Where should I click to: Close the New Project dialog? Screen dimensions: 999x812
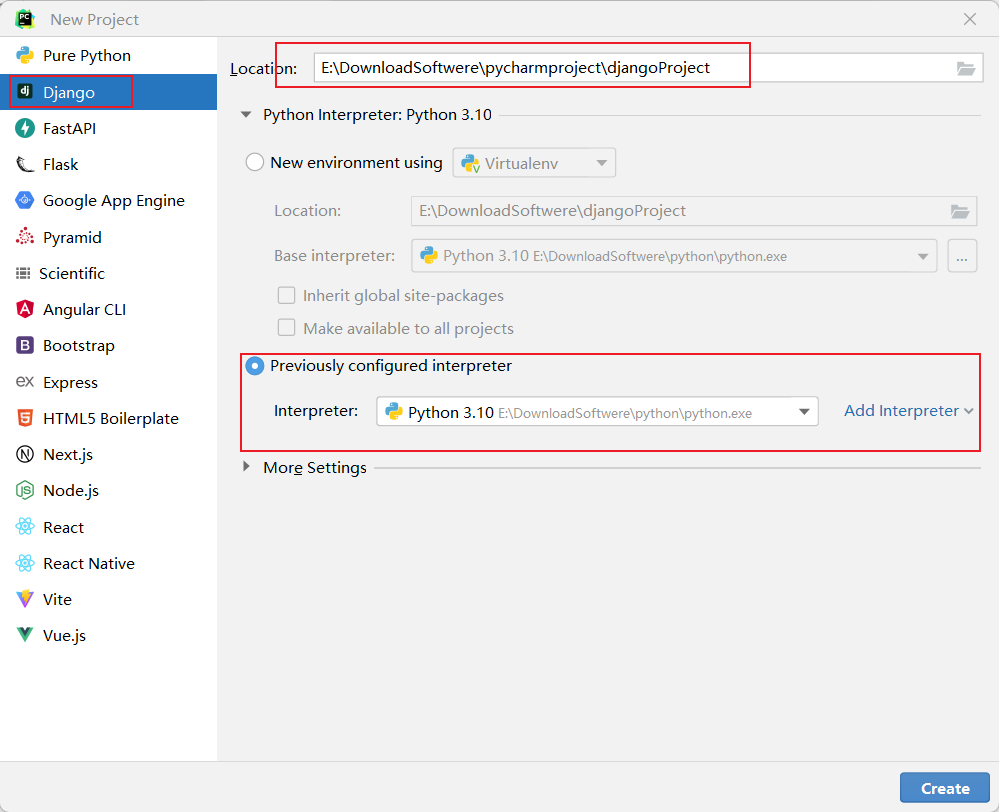970,19
